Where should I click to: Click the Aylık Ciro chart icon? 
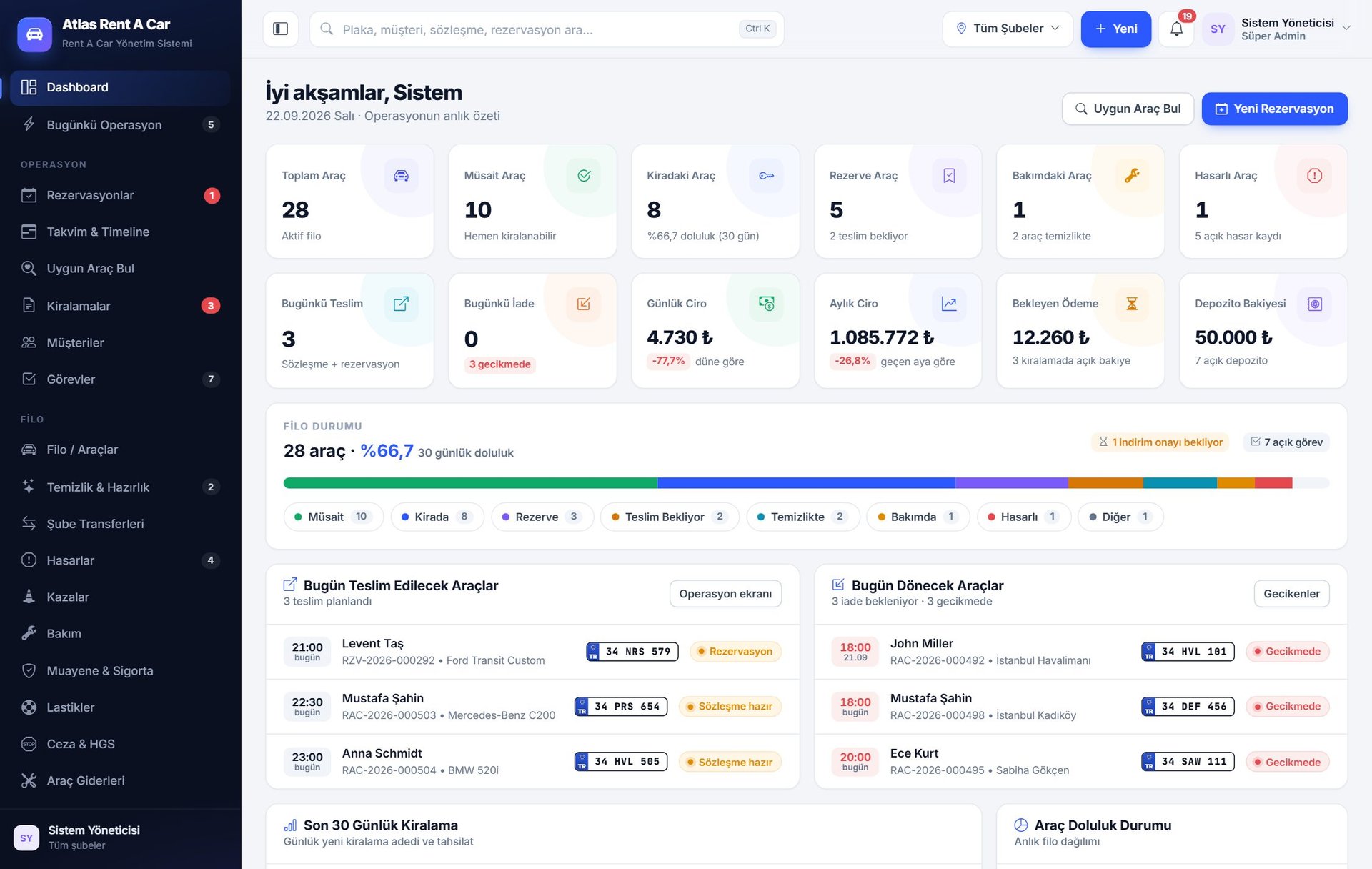pyautogui.click(x=949, y=304)
